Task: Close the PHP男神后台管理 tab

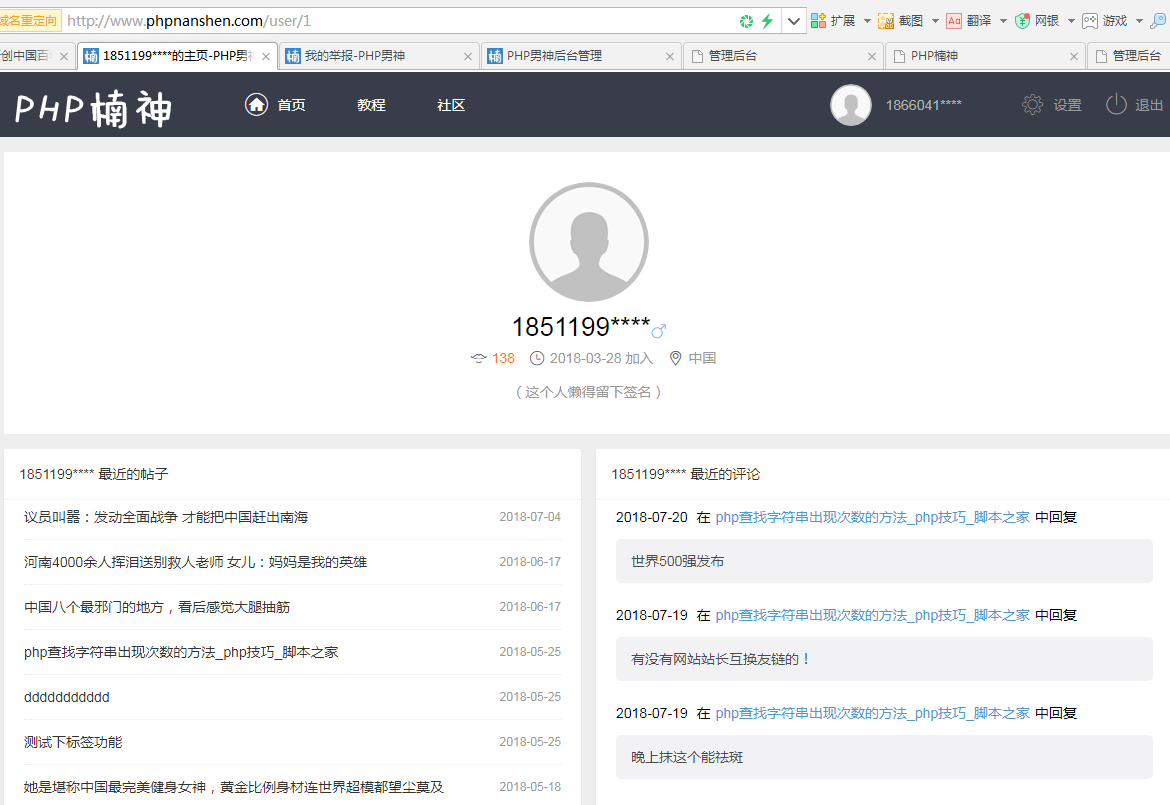Action: point(669,56)
